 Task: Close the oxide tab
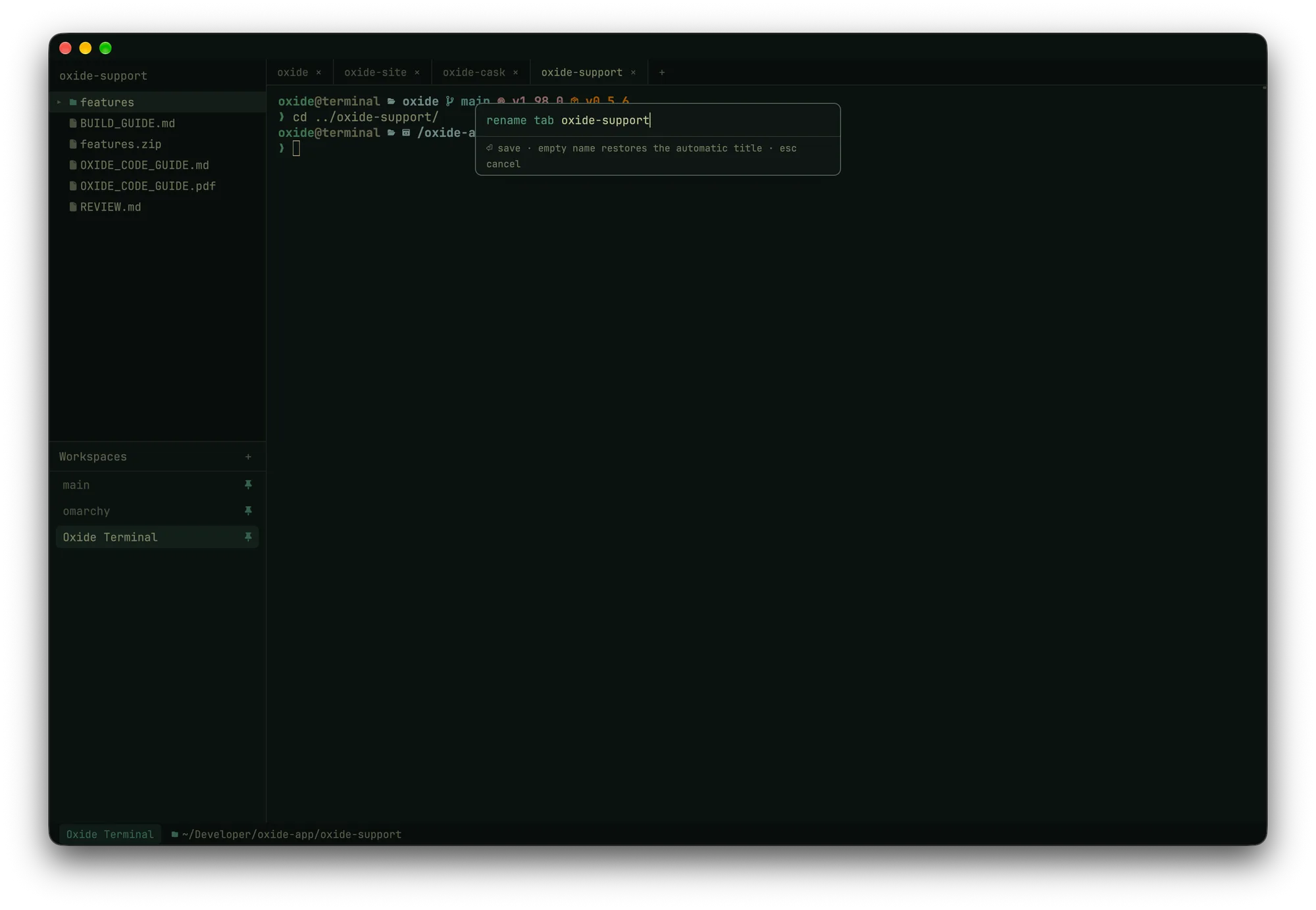click(x=318, y=72)
